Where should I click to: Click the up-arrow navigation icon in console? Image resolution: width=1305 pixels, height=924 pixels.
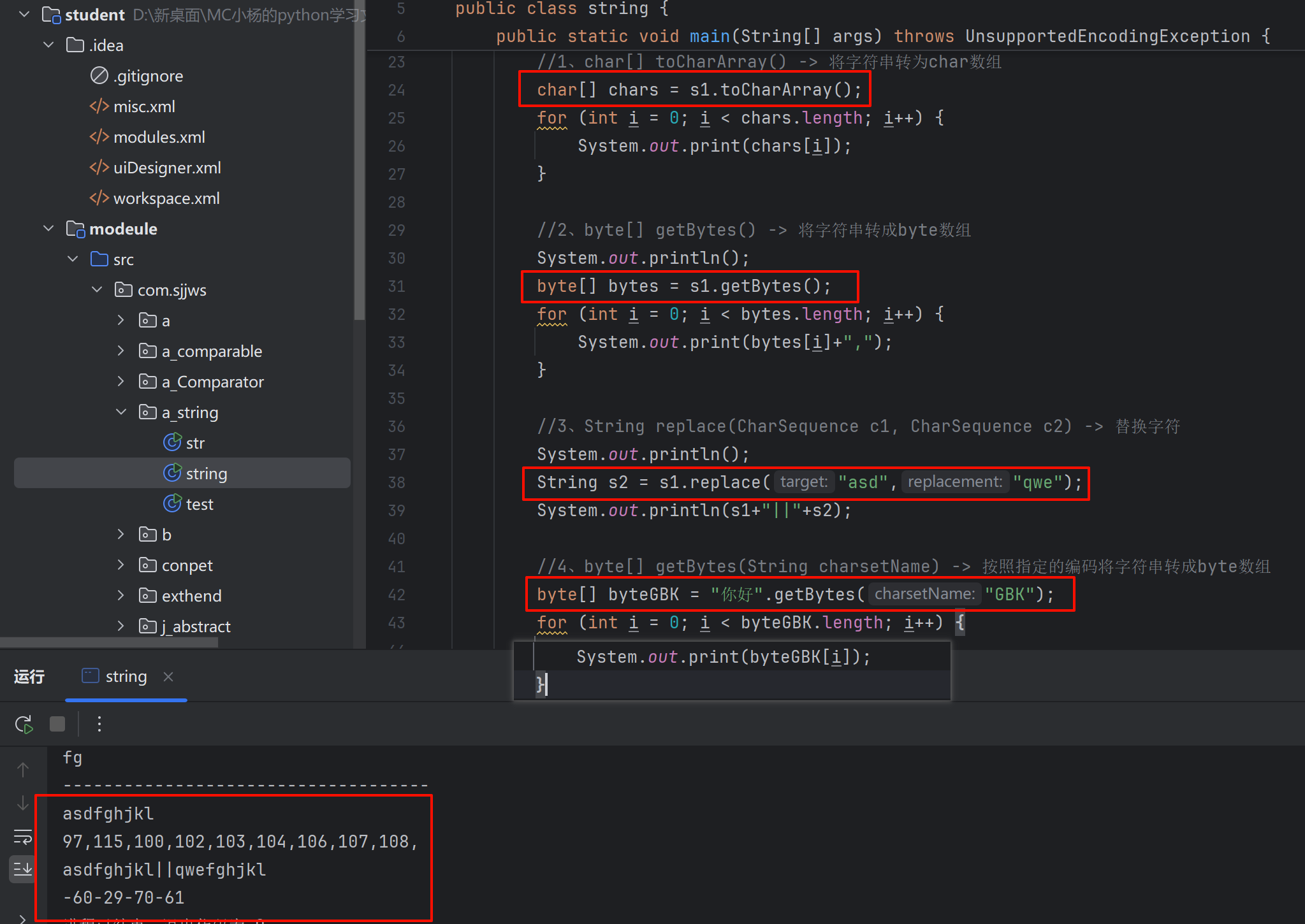(x=23, y=770)
